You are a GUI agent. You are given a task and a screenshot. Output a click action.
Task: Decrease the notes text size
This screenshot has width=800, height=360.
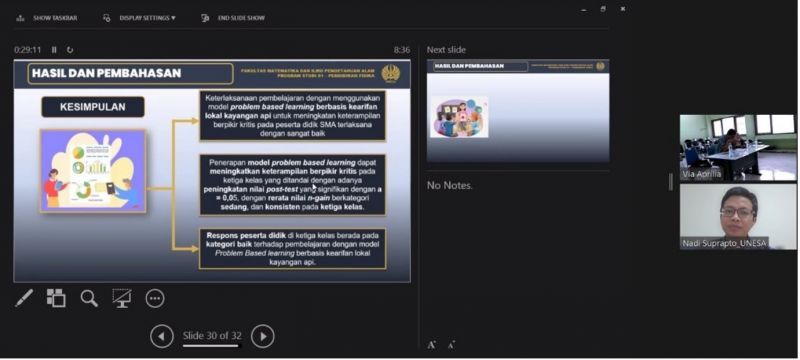pyautogui.click(x=452, y=345)
